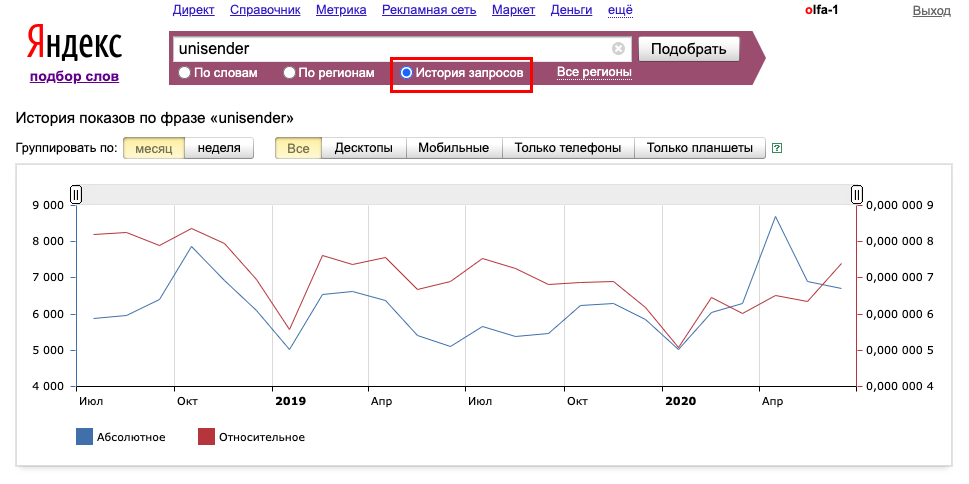Focus the unisender search input field
Image resolution: width=969 pixels, height=484 pixels.
[x=393, y=49]
